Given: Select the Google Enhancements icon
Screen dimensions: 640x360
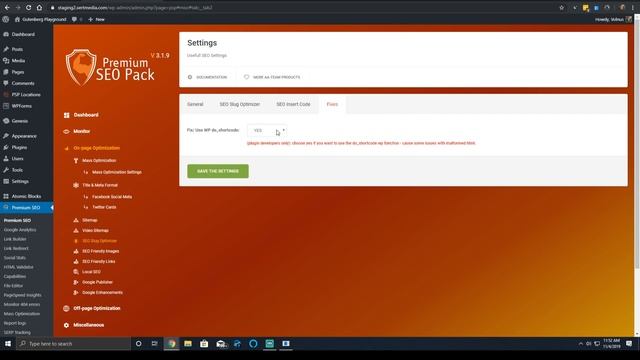Looking at the screenshot, I should 76,293.
